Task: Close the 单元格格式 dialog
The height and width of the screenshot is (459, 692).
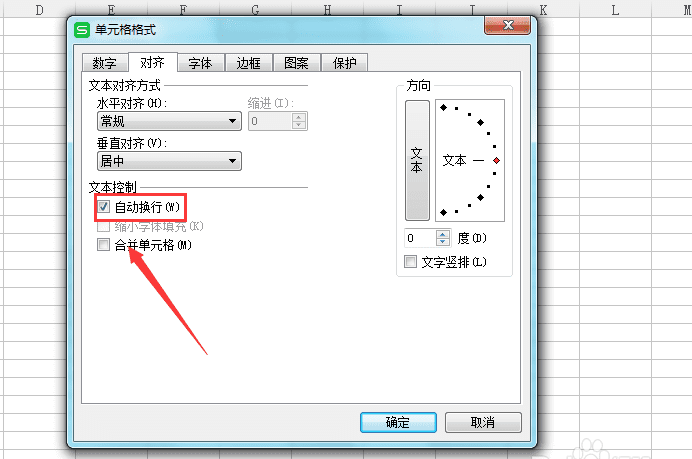Action: [508, 25]
